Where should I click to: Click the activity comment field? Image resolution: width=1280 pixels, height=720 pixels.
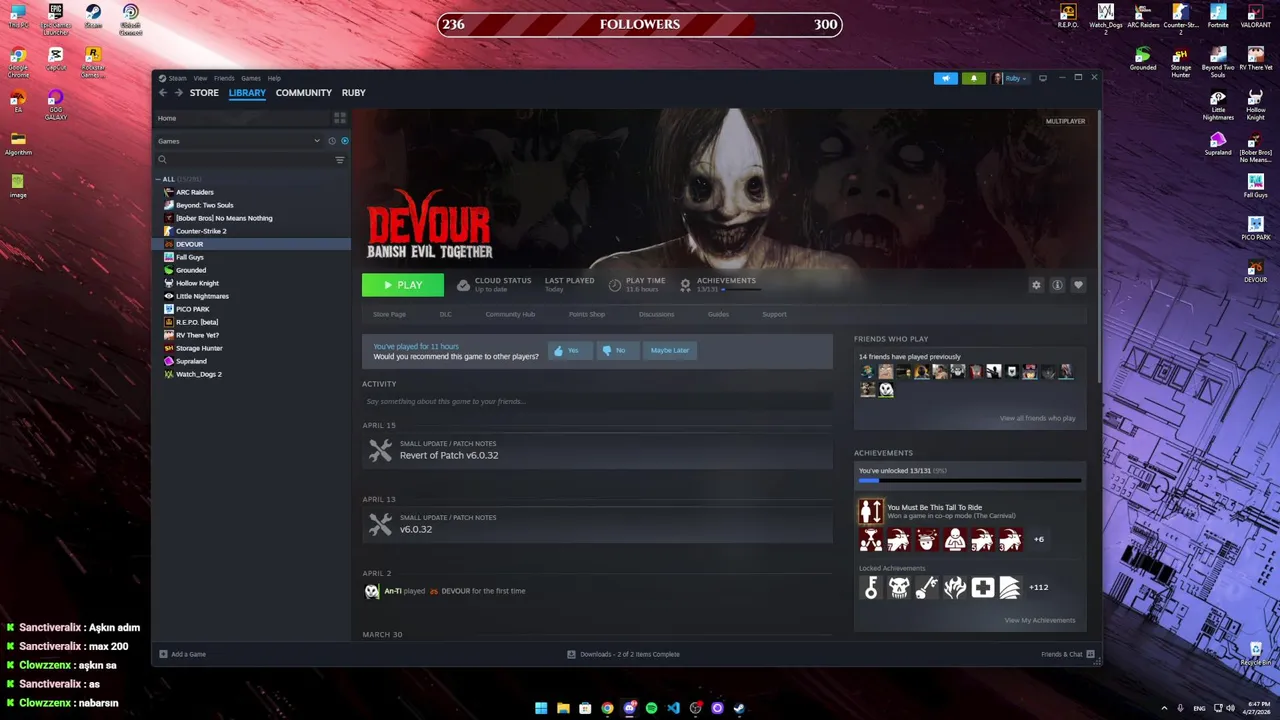597,401
